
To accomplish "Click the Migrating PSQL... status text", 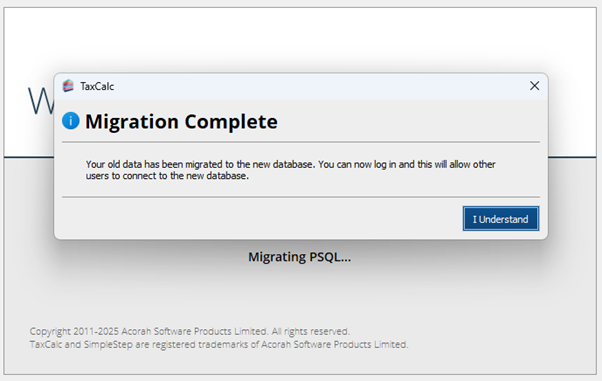I will (299, 257).
